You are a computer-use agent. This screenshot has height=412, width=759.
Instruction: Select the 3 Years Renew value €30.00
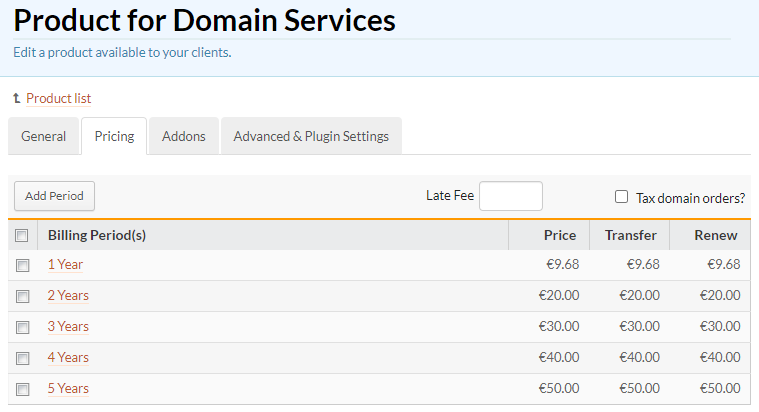pyautogui.click(x=720, y=326)
